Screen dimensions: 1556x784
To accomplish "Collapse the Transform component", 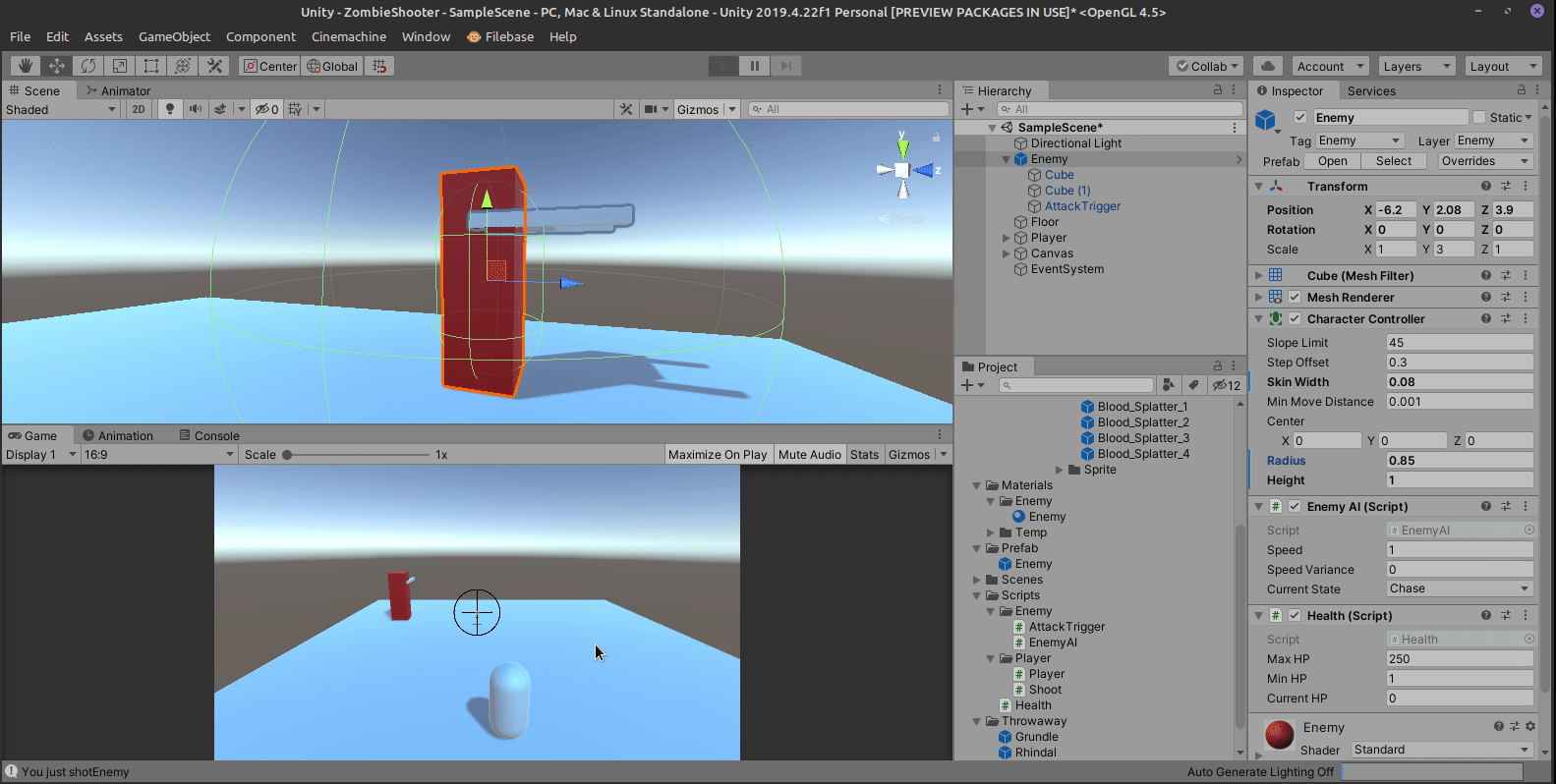I will 1258,186.
